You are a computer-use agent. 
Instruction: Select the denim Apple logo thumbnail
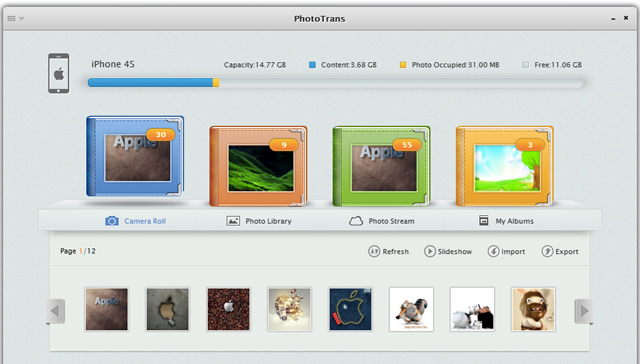(x=350, y=309)
